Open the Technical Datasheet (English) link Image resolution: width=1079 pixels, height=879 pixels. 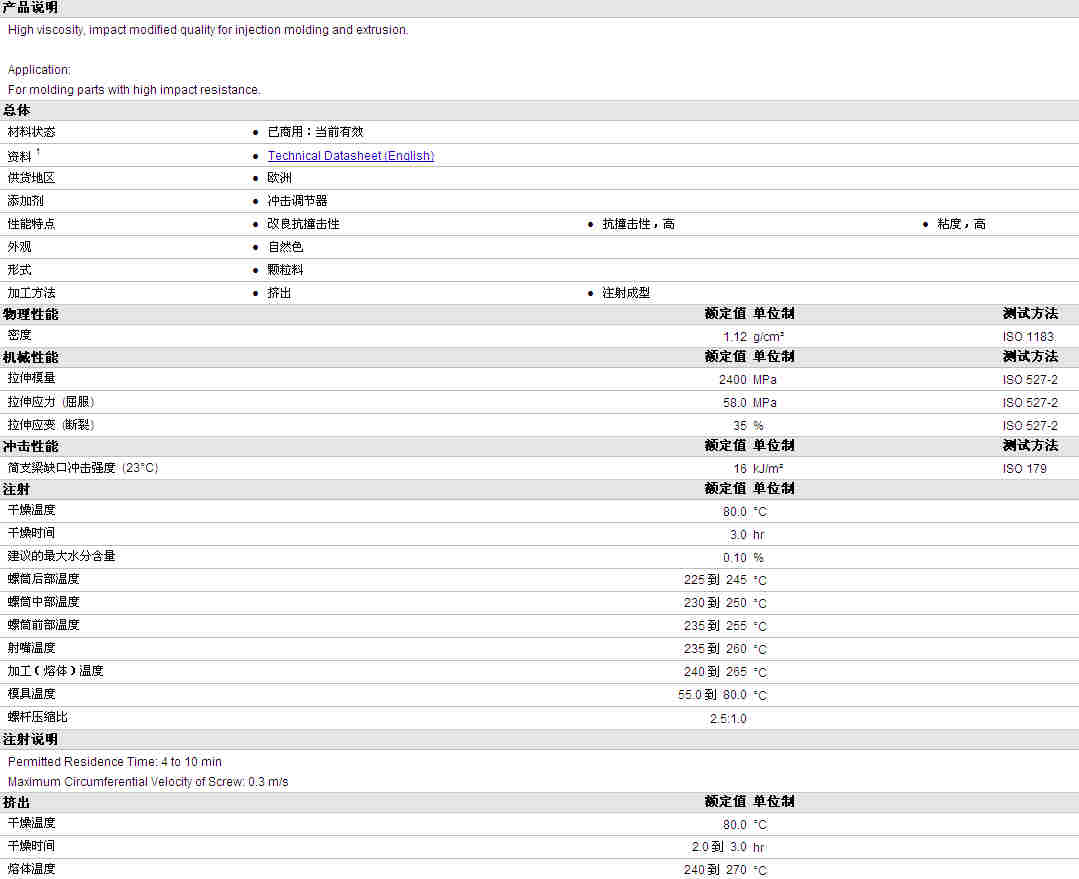pos(350,156)
